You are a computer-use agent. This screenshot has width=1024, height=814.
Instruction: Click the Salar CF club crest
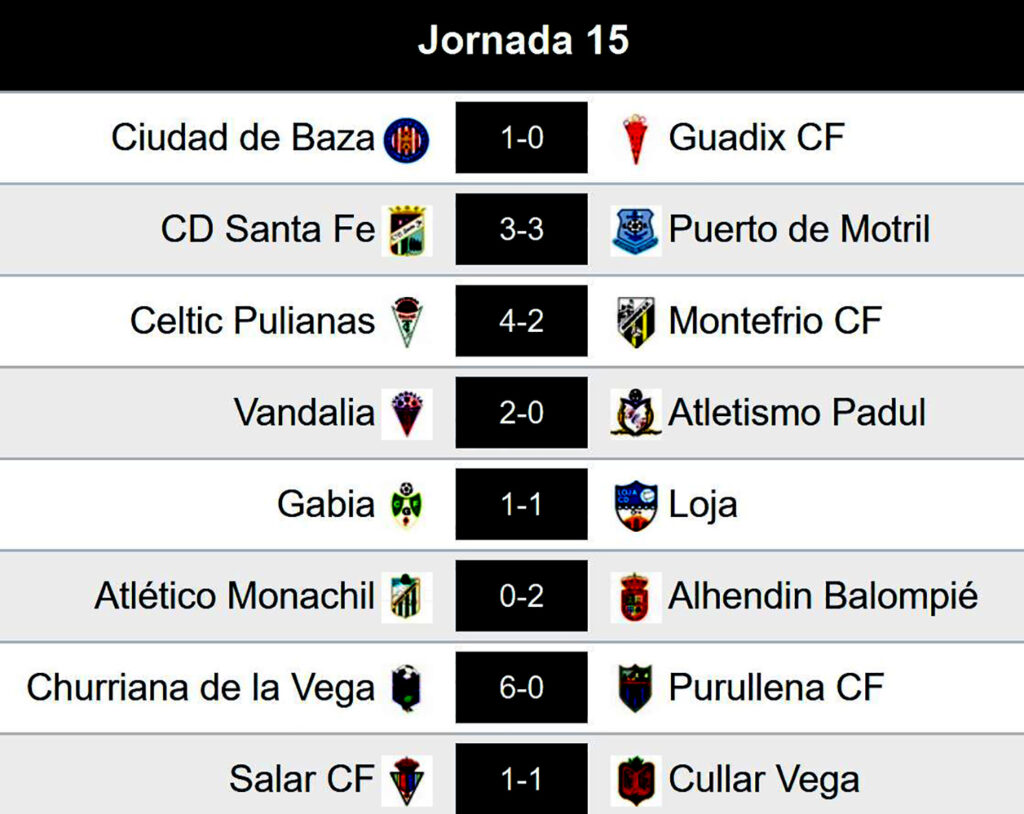[407, 780]
